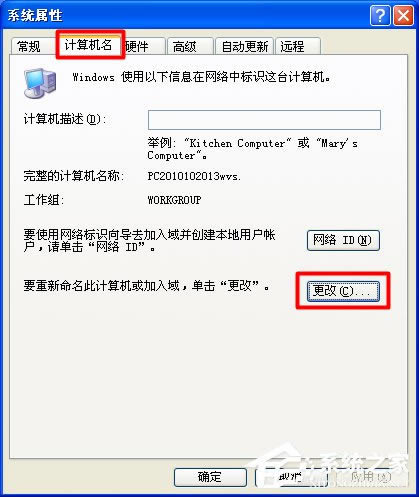The image size is (419, 497).
Task: Click the computer monitor icon
Action: 40,83
